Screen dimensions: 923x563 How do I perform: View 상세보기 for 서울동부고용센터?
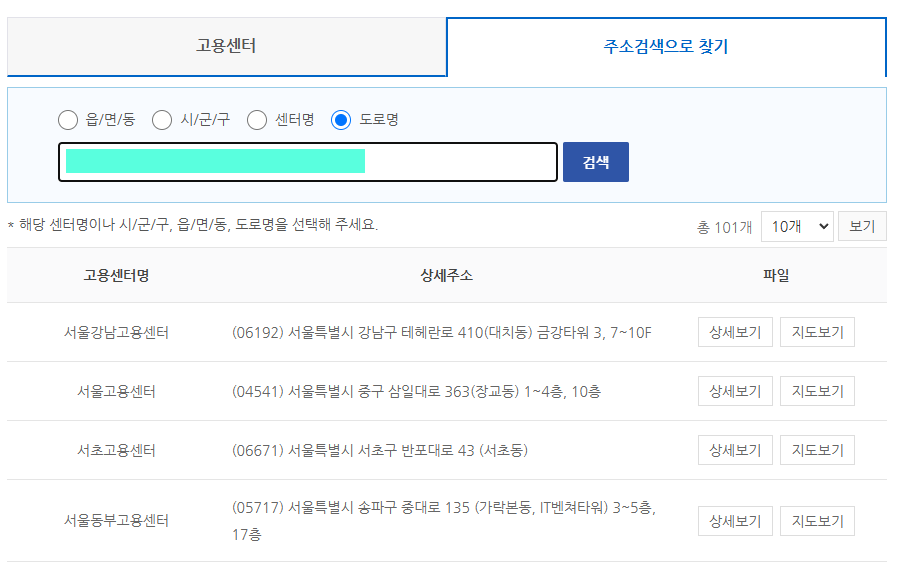point(735,521)
